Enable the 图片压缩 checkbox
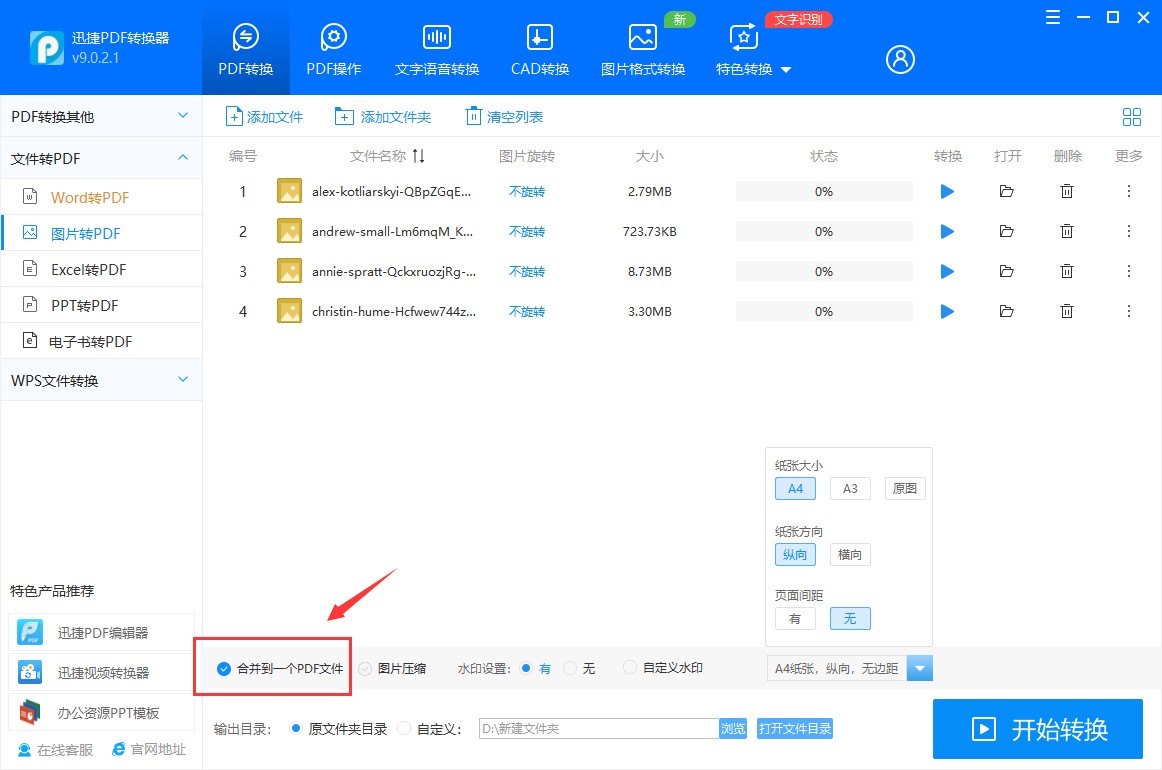The height and width of the screenshot is (770, 1162). (x=364, y=668)
